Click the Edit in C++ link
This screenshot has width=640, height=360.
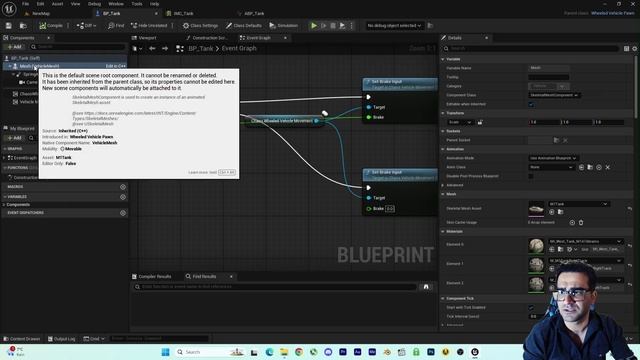pos(116,66)
